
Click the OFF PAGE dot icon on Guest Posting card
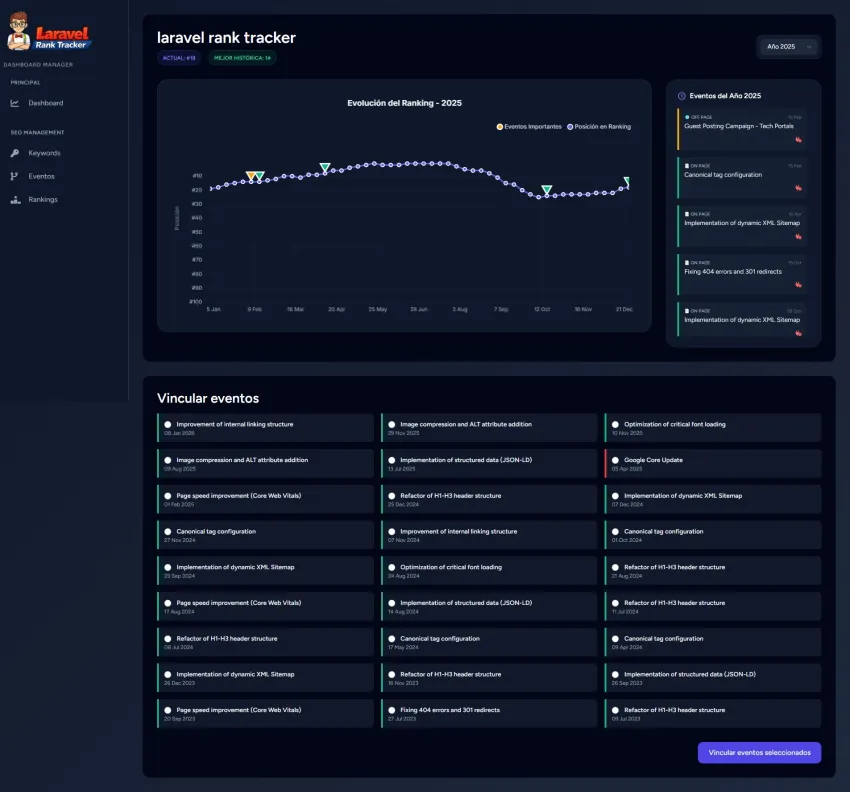click(x=687, y=117)
